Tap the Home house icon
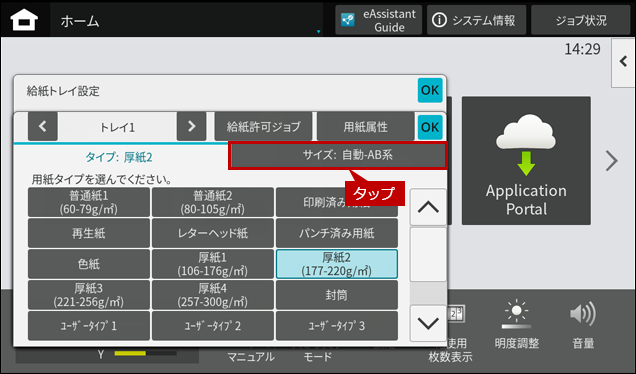The height and width of the screenshot is (374, 636). coord(24,20)
